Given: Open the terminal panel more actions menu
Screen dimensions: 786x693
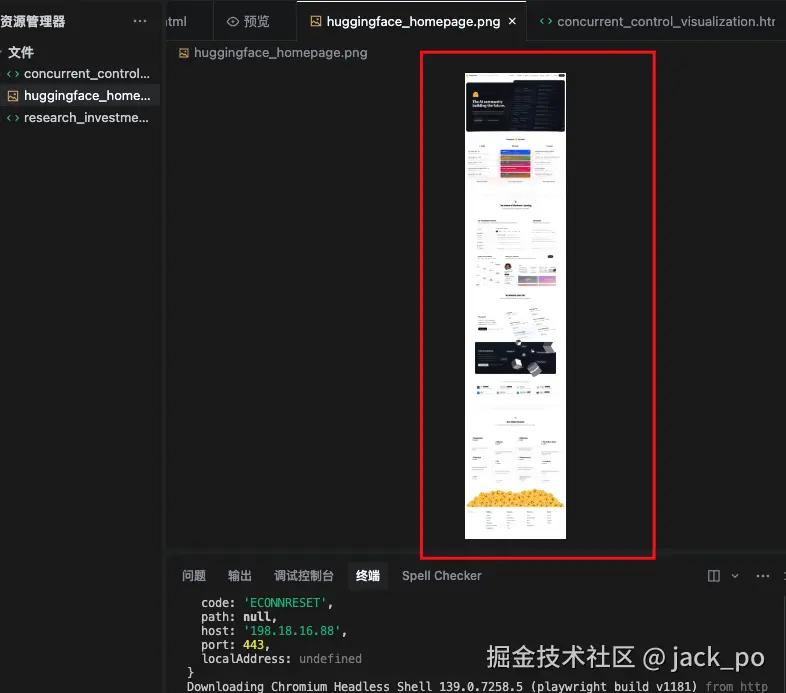Looking at the screenshot, I should coord(762,576).
